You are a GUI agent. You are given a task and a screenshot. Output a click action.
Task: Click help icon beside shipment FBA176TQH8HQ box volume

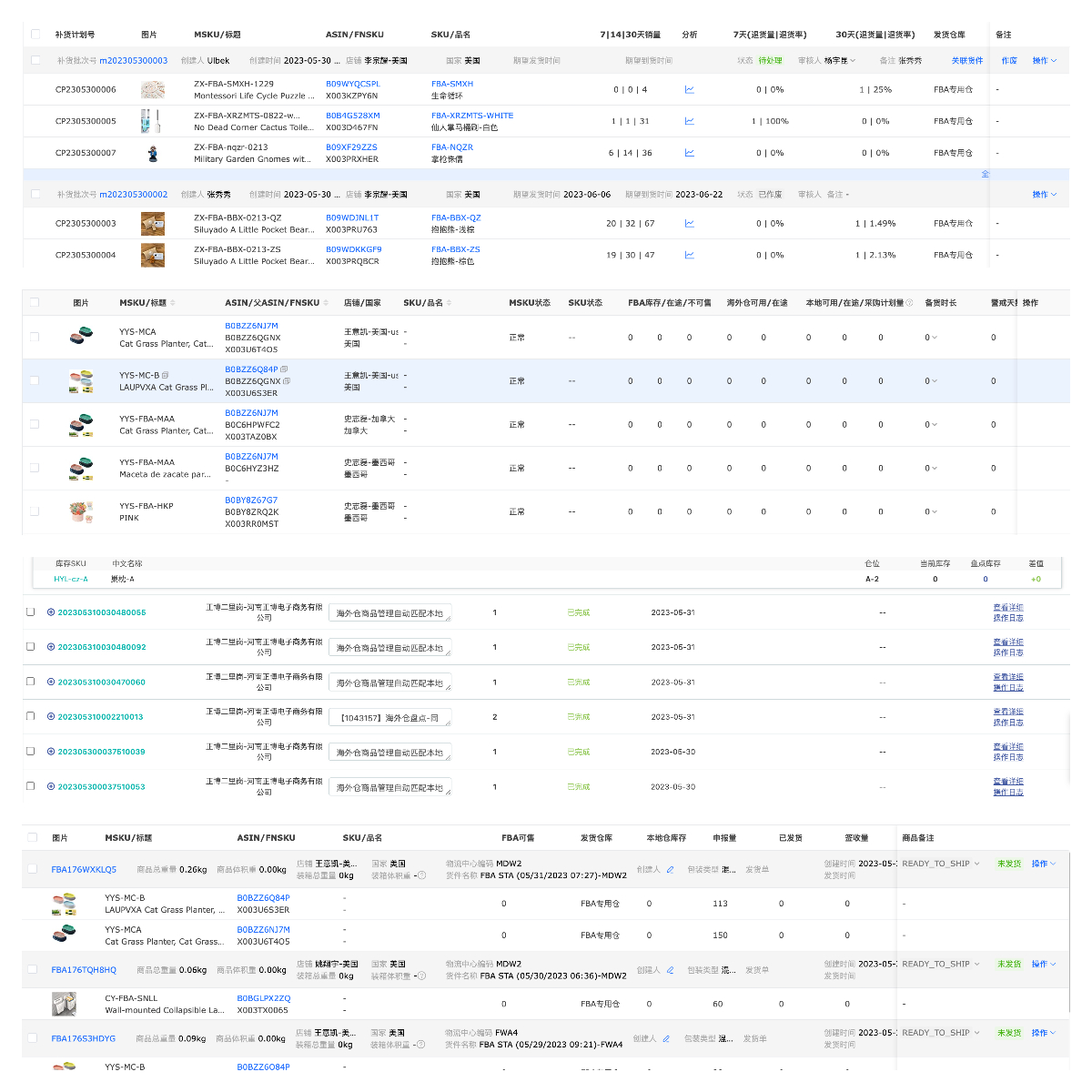click(x=421, y=976)
